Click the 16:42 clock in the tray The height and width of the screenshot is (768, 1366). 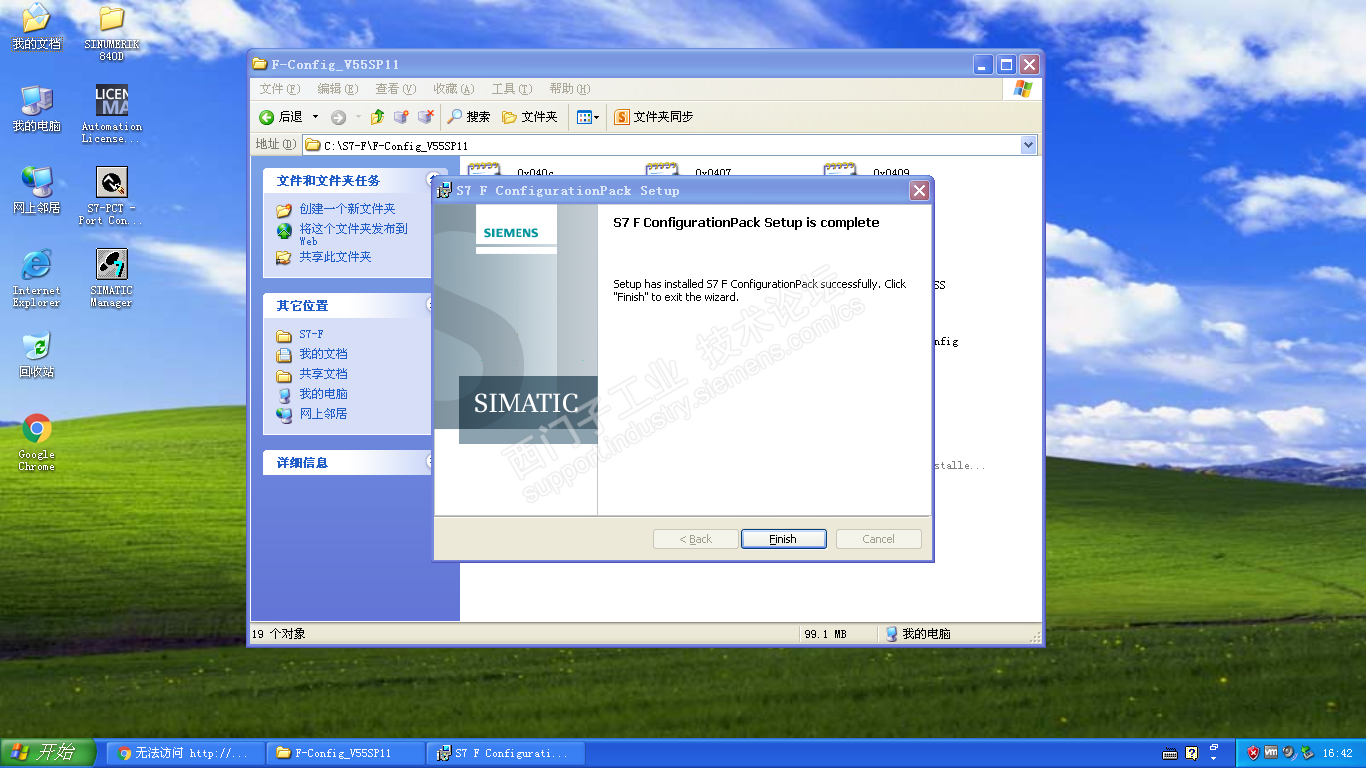coord(1337,753)
